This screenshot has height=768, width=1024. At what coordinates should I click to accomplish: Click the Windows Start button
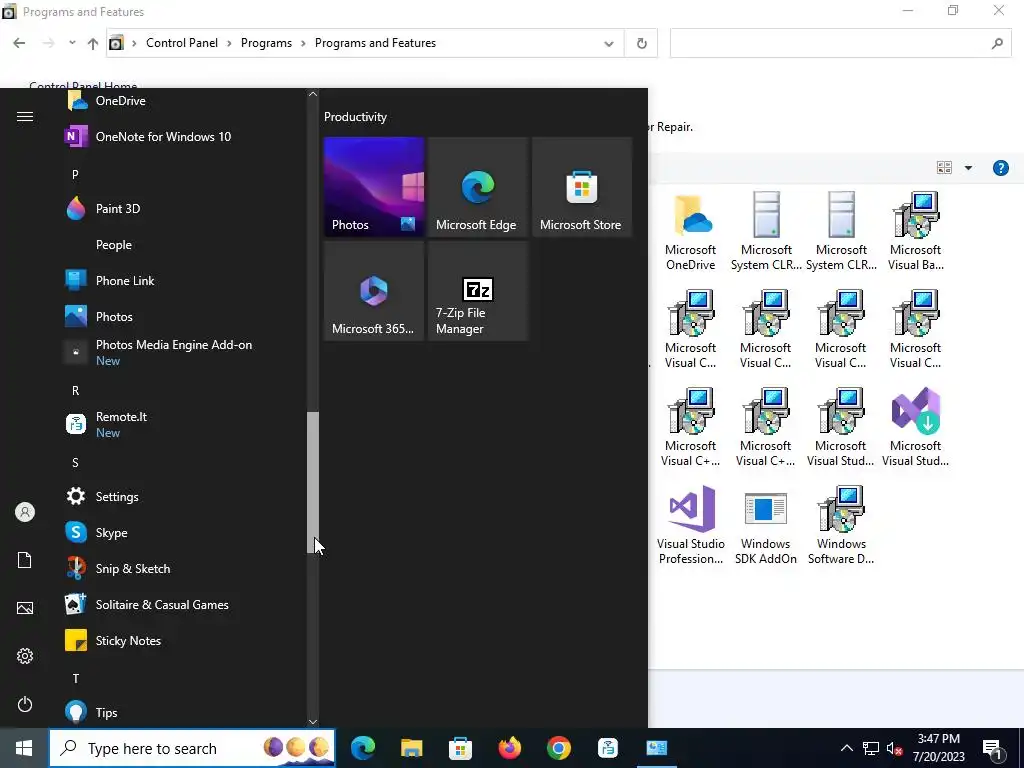(x=24, y=748)
